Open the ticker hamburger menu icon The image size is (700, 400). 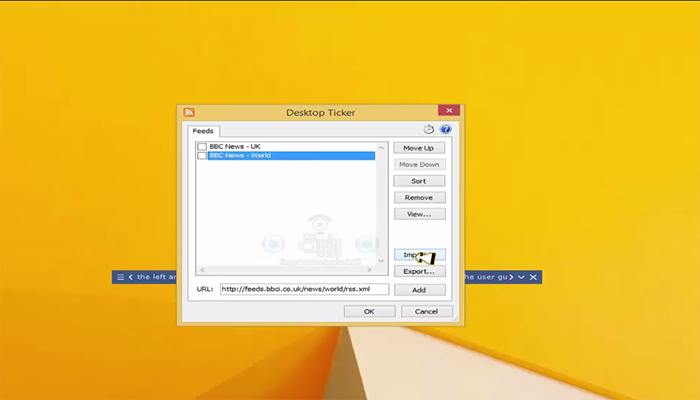click(x=121, y=277)
